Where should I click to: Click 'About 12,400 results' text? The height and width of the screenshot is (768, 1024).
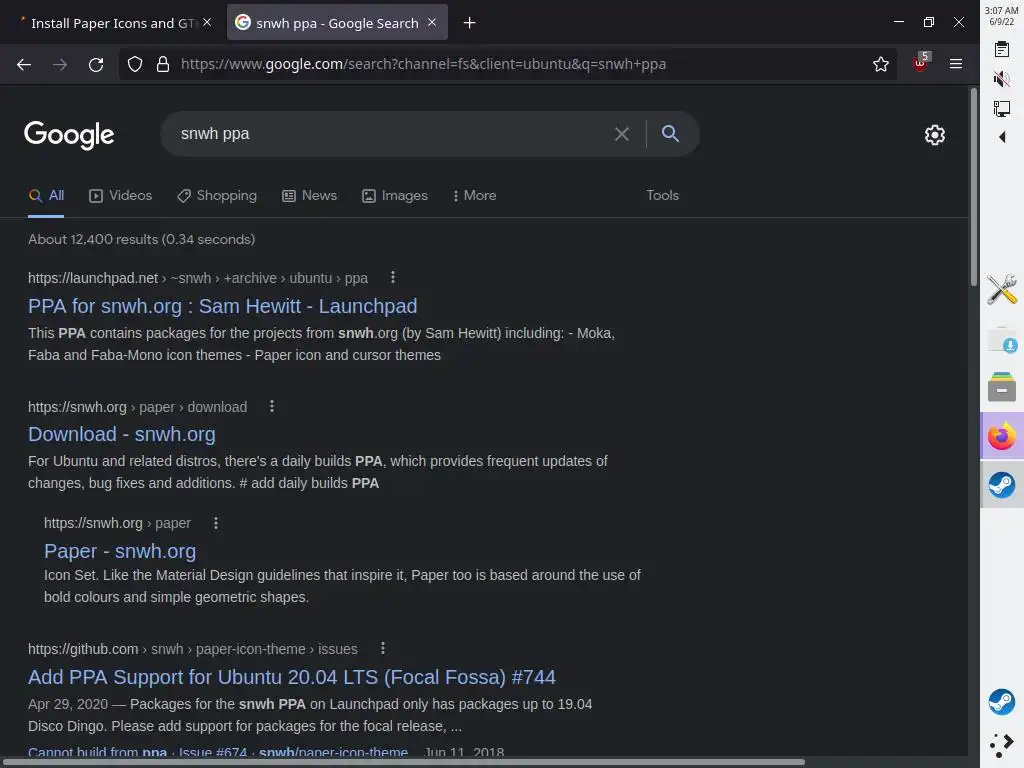tap(142, 239)
